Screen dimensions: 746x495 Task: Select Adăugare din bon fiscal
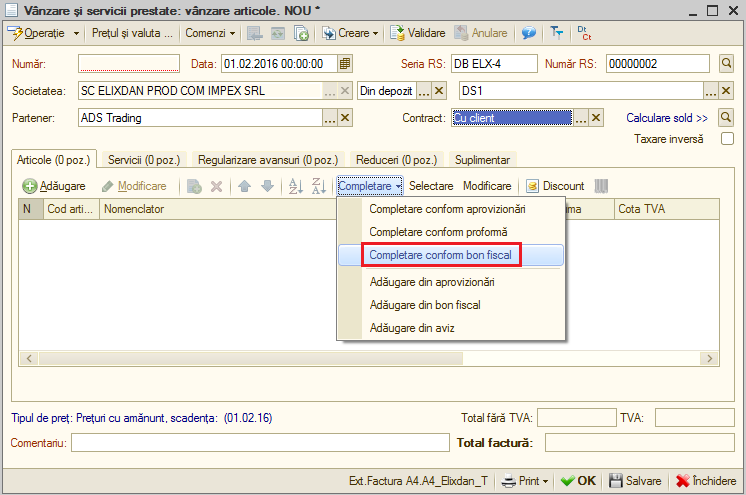[x=451, y=305]
